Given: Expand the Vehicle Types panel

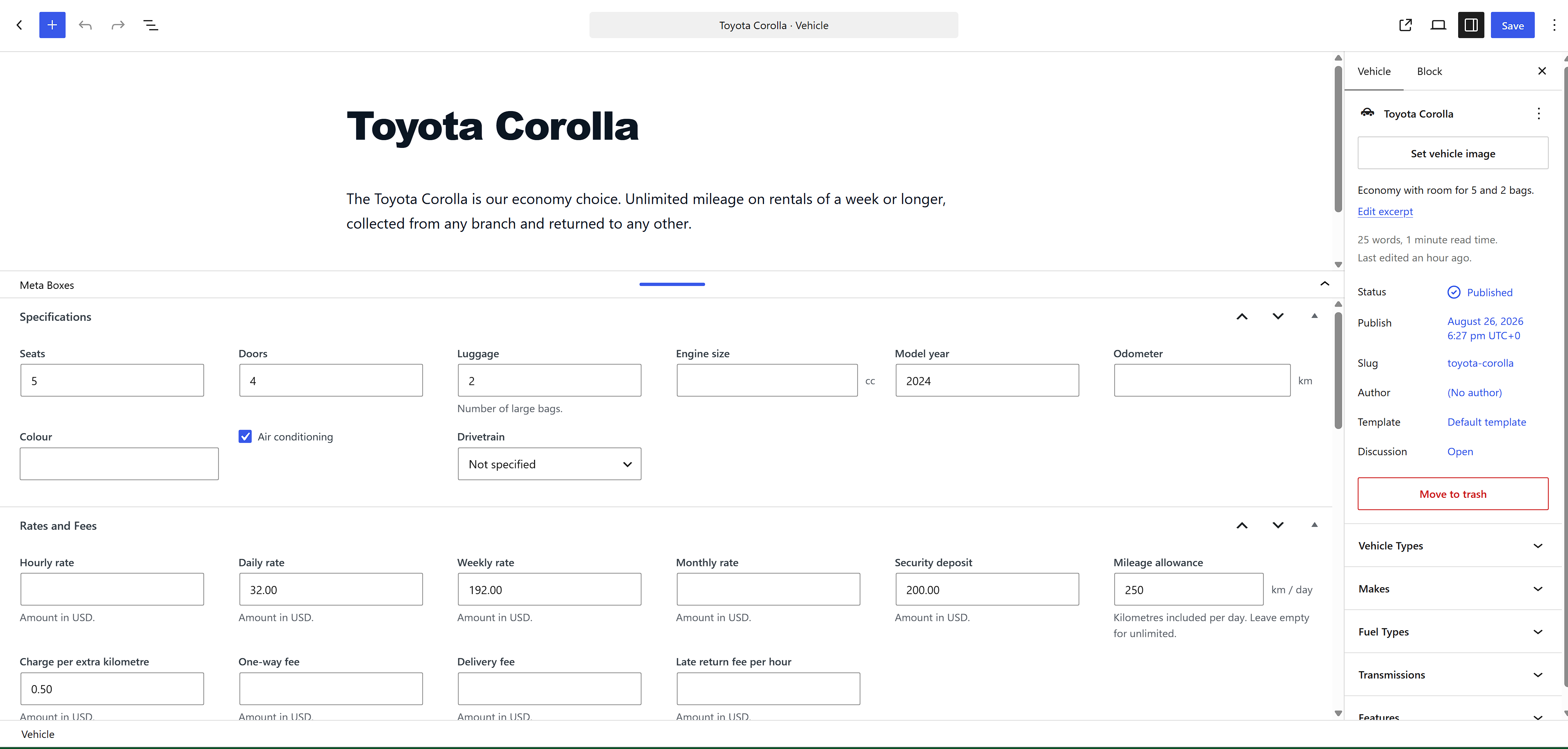Looking at the screenshot, I should coord(1453,546).
